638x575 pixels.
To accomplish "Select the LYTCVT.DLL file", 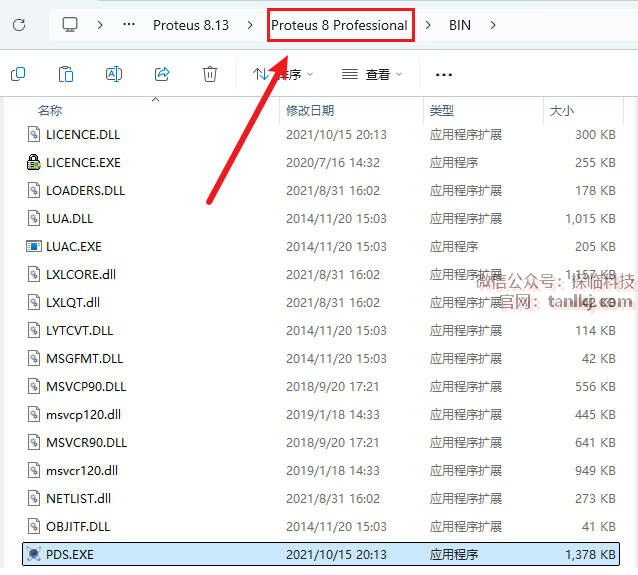I will (x=80, y=330).
